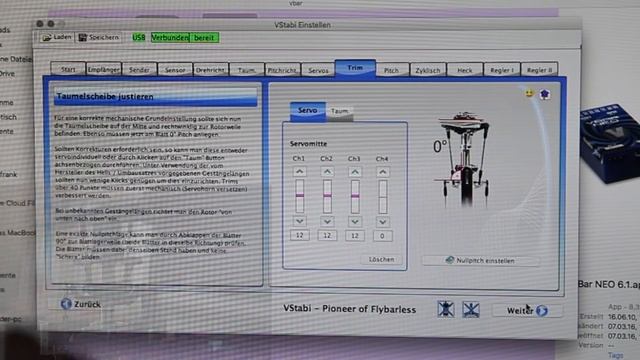Click the green USB status indicator
Viewport: 640px width, 360px height.
tap(139, 38)
